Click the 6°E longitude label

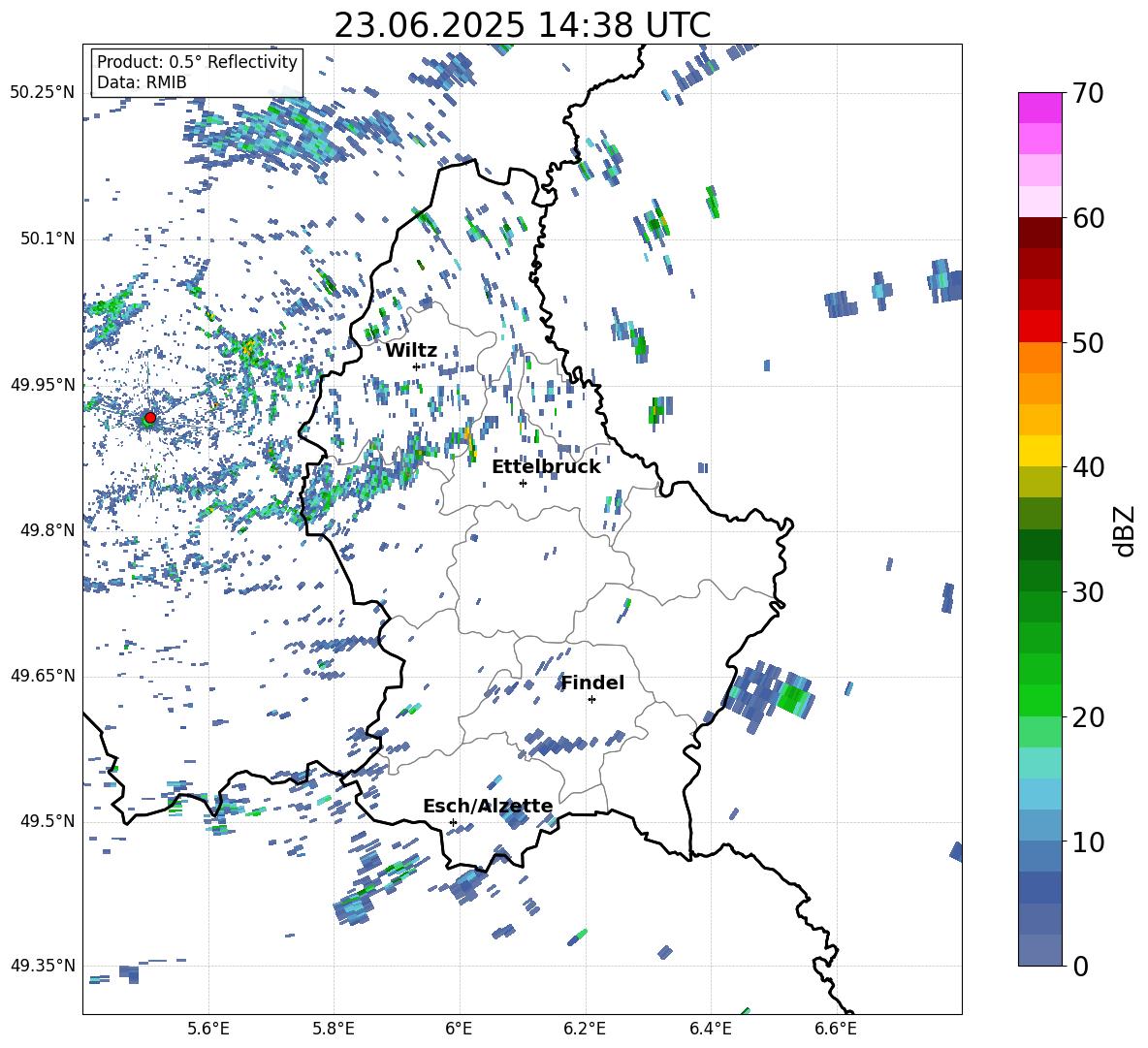pos(459,1029)
